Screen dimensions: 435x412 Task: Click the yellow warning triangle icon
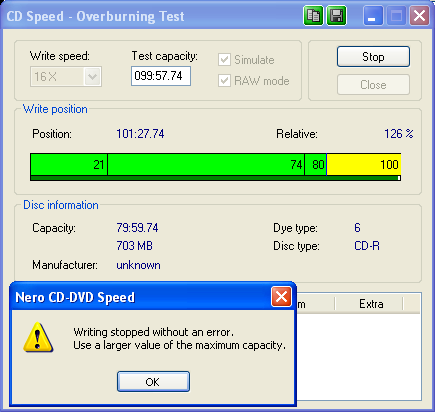38,338
